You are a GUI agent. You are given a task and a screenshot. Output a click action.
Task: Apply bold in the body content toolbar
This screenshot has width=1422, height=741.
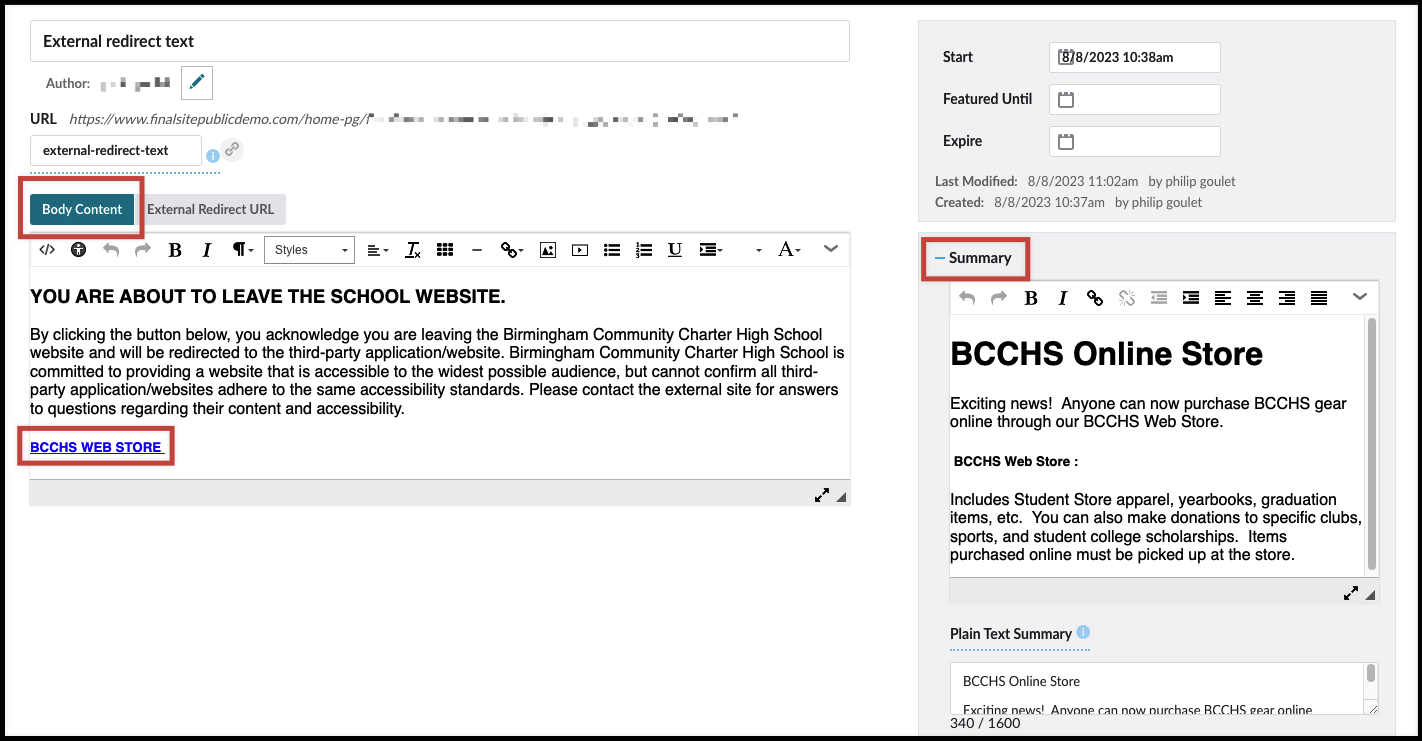pyautogui.click(x=175, y=250)
